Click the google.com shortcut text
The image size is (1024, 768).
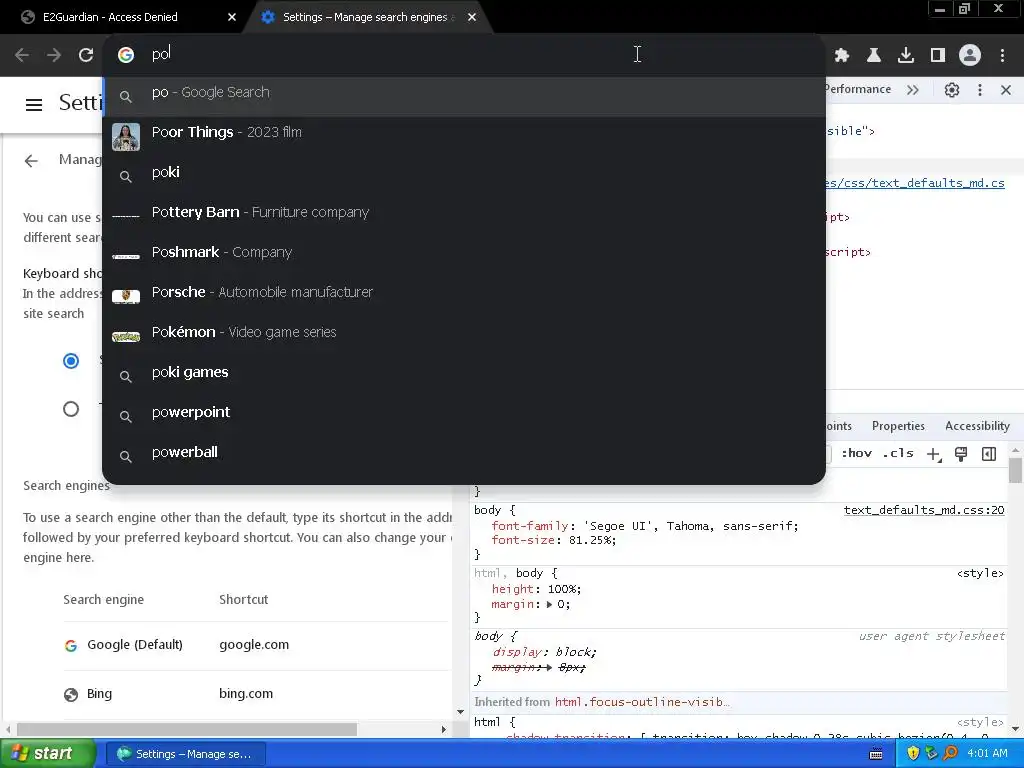click(254, 645)
